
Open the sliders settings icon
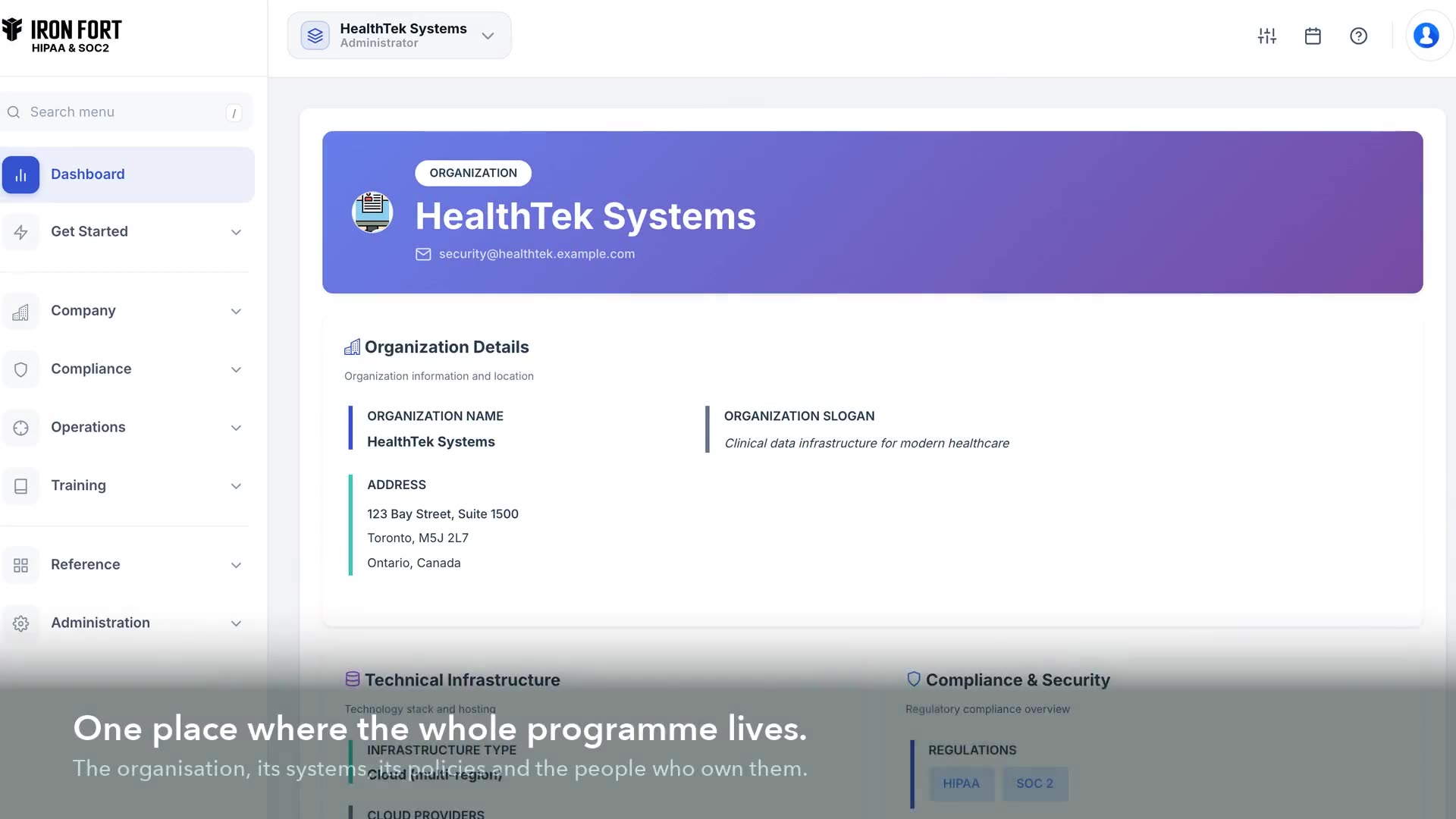(x=1267, y=36)
